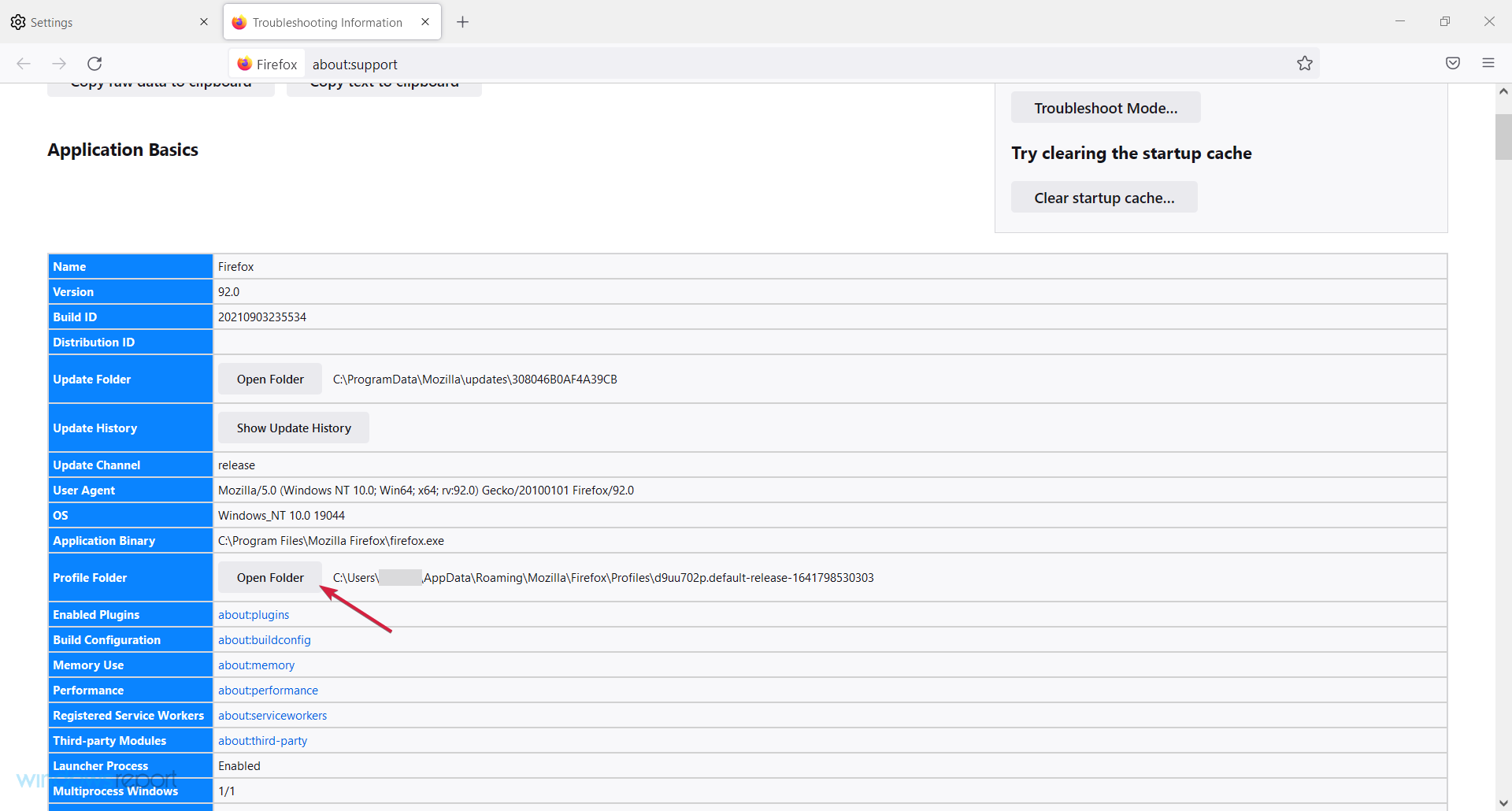Click the Application Basics heading

123,150
